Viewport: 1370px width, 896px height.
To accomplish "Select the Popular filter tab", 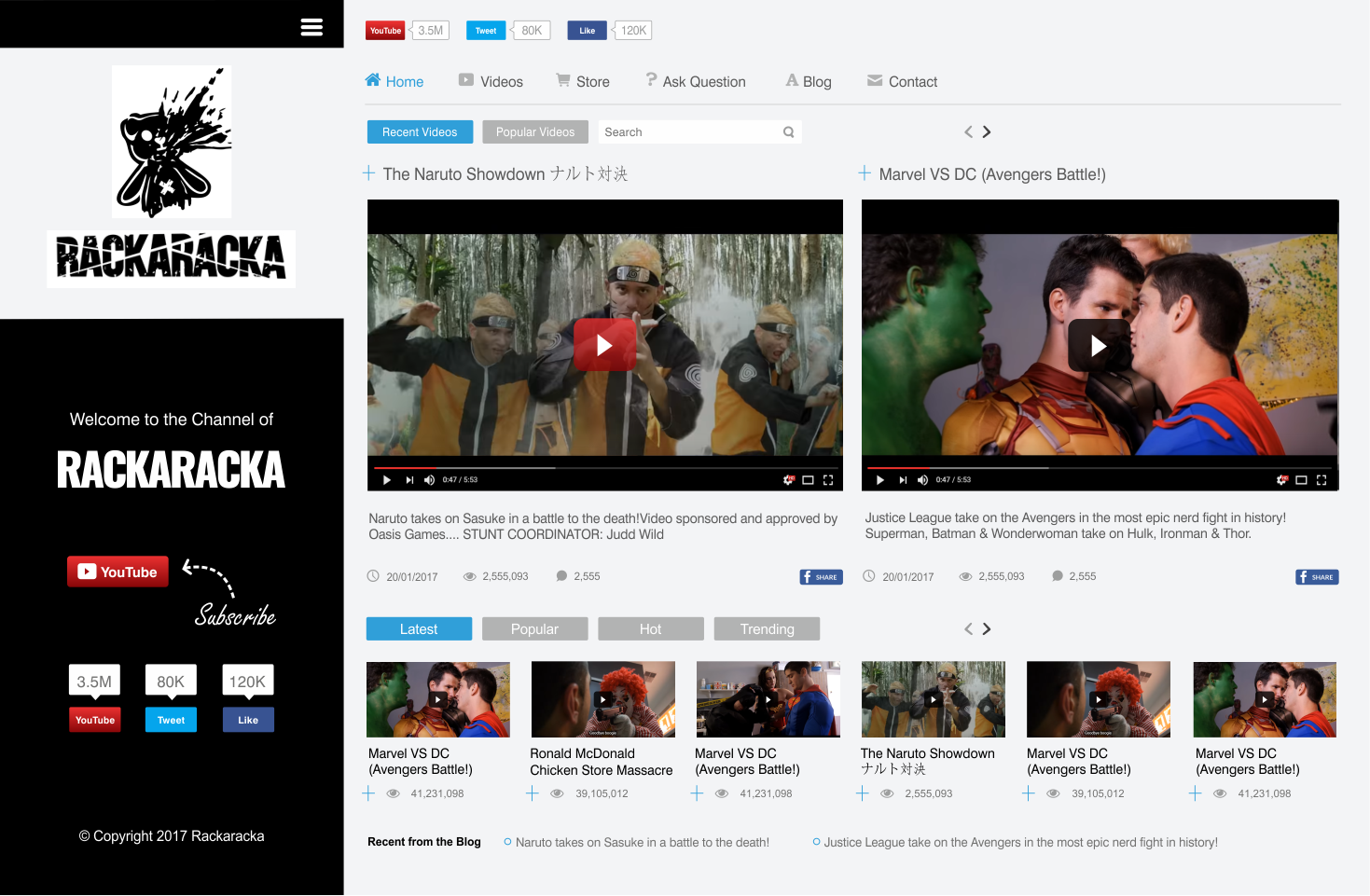I will (x=534, y=629).
